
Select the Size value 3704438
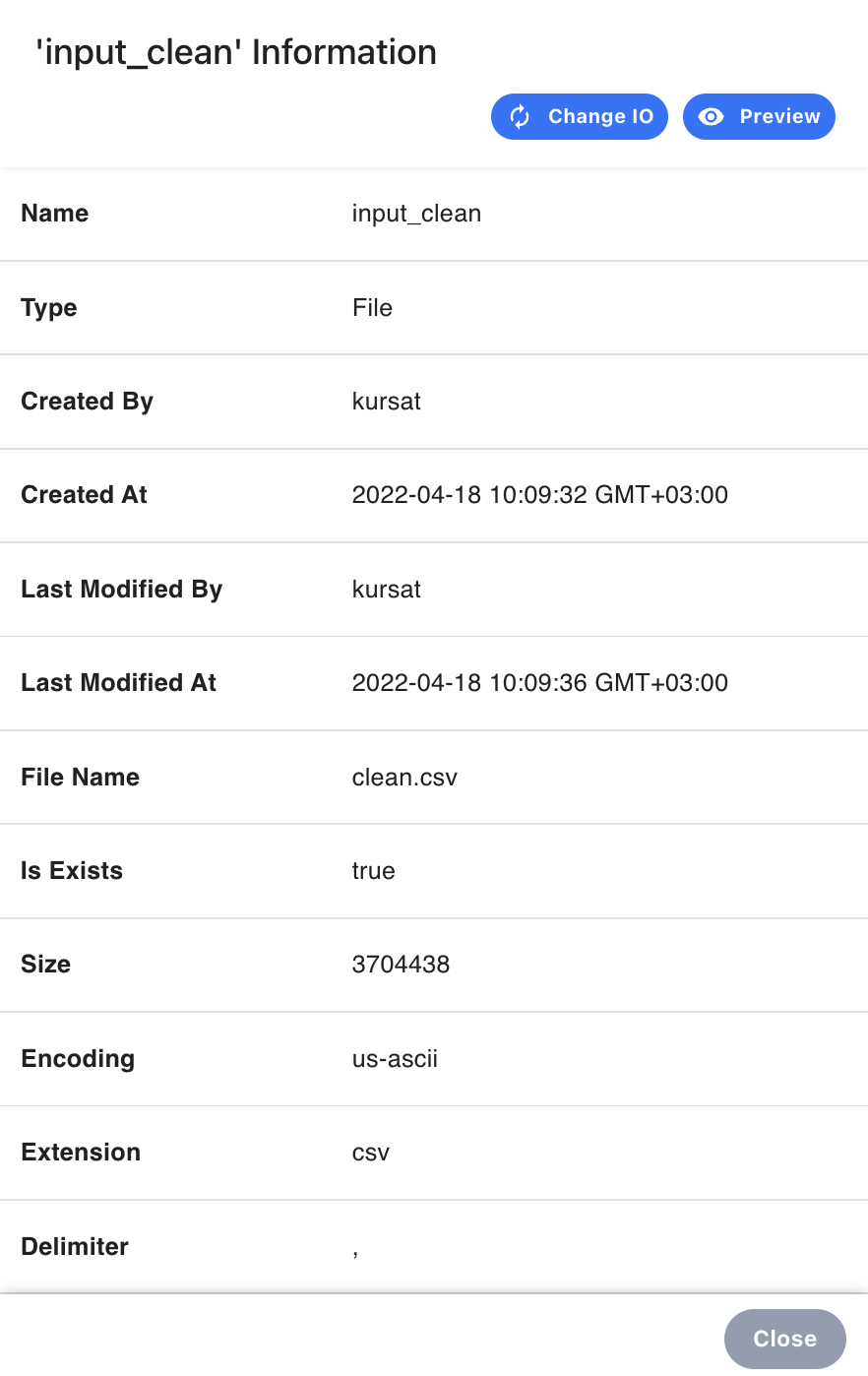[401, 965]
